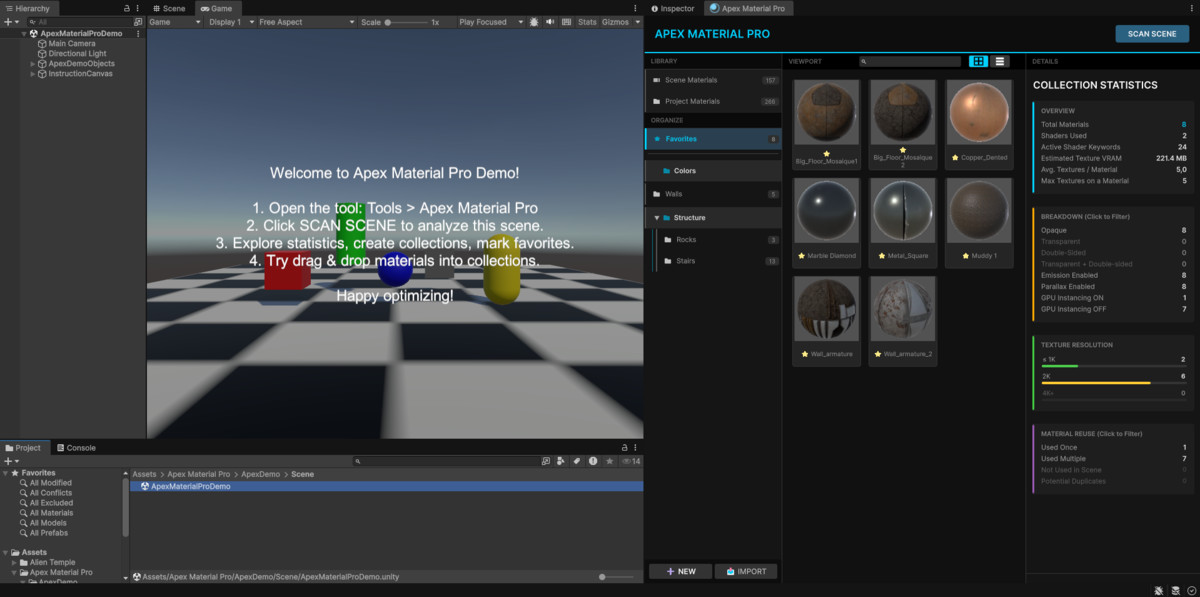Select the Project tab

[x=23, y=448]
